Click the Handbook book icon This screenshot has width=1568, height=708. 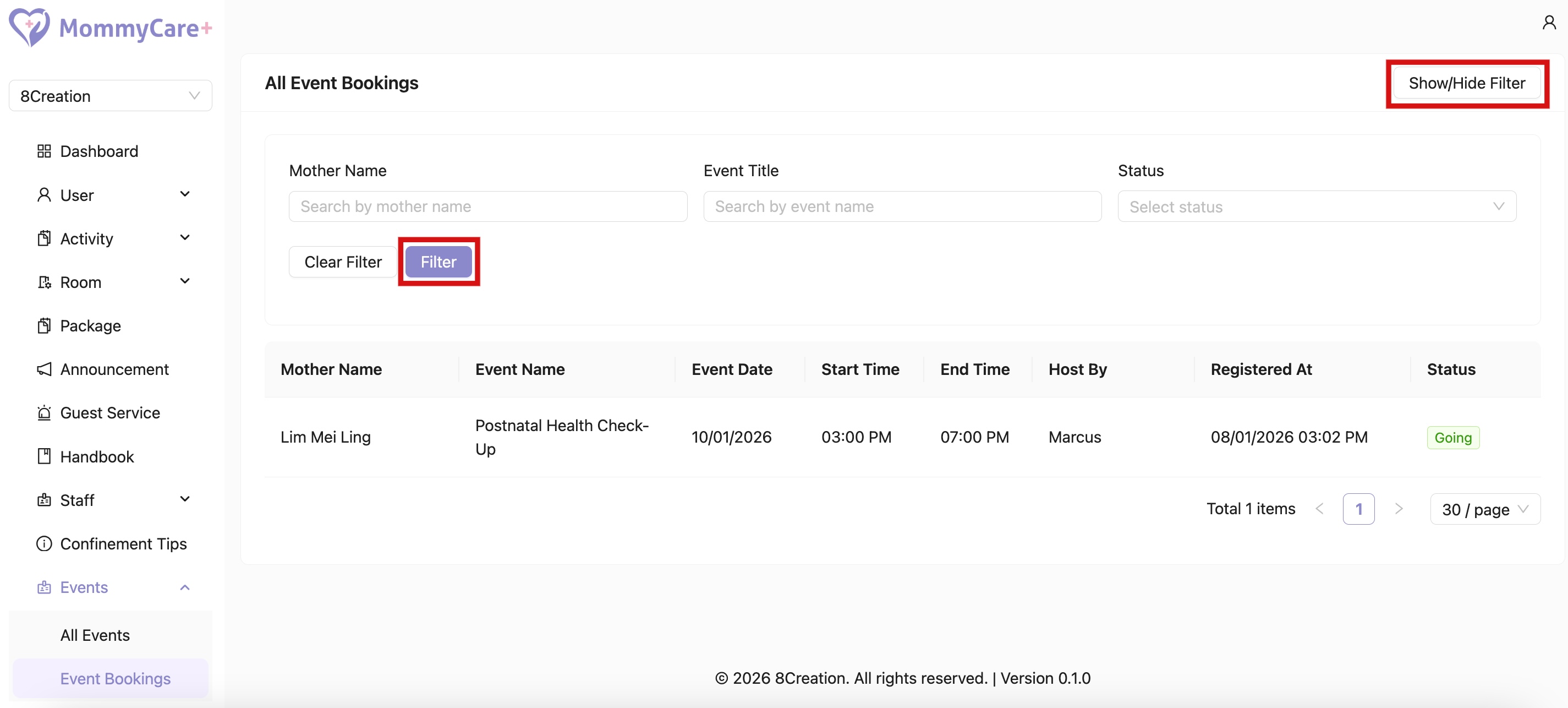click(44, 456)
